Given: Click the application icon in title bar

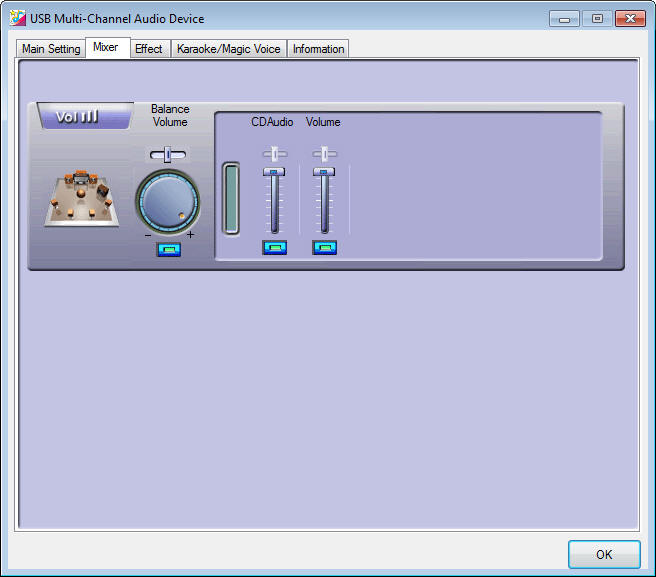Looking at the screenshot, I should 18,18.
